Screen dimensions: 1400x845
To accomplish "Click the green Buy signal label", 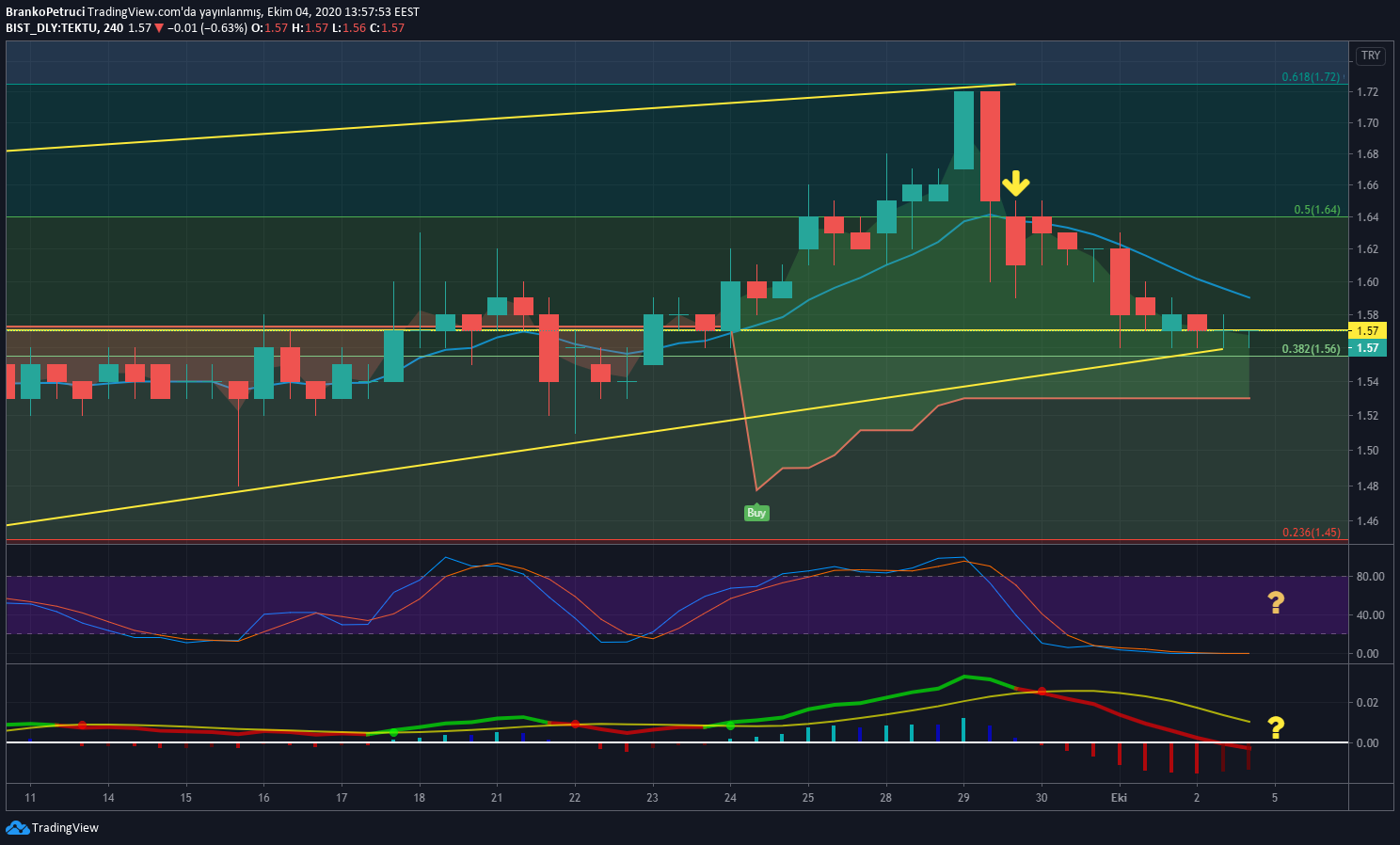I will (756, 513).
